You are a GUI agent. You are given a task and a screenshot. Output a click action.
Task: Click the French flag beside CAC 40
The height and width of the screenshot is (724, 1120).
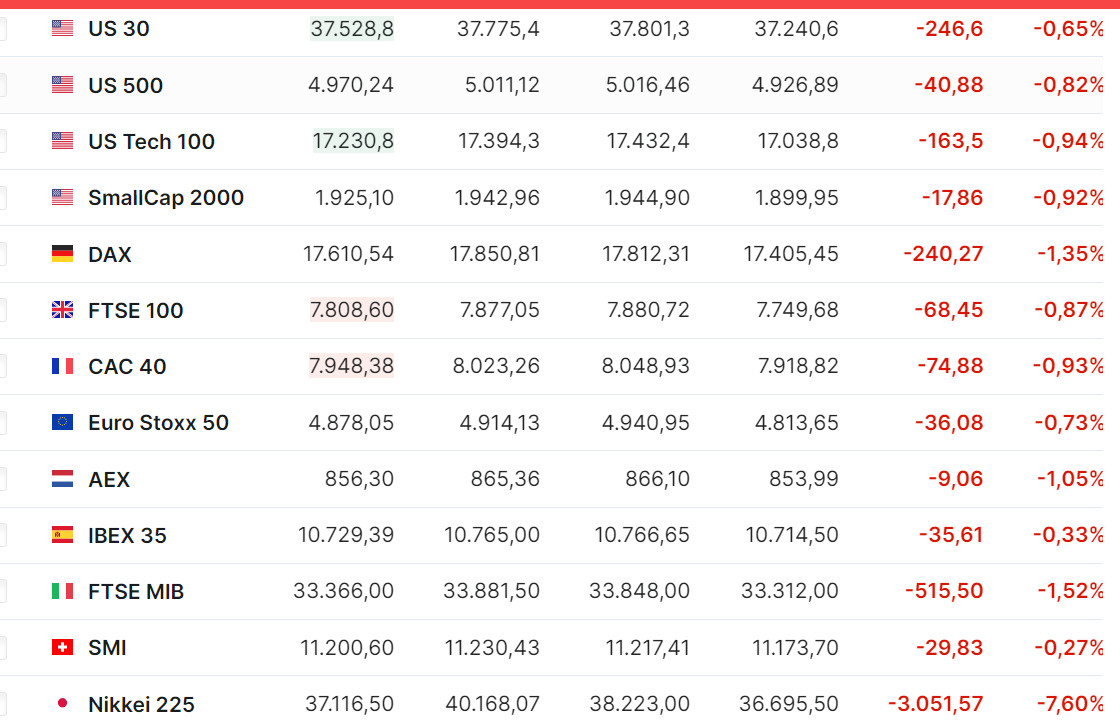point(62,366)
